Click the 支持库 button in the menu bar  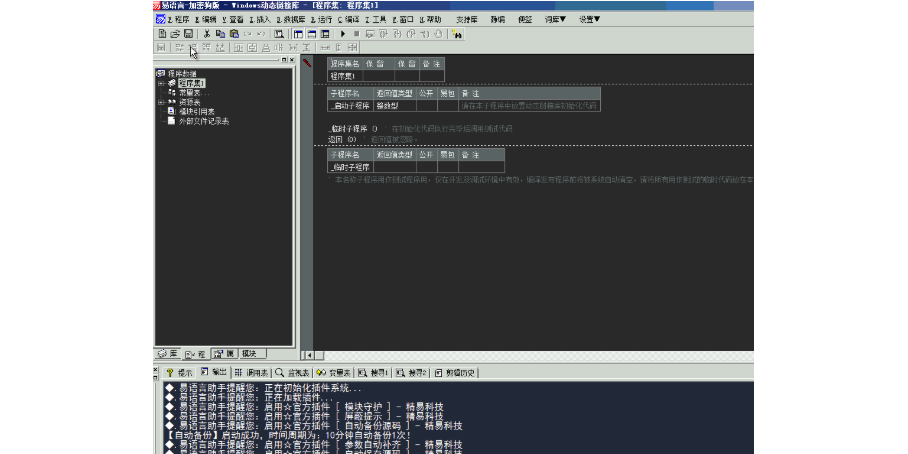[466, 19]
